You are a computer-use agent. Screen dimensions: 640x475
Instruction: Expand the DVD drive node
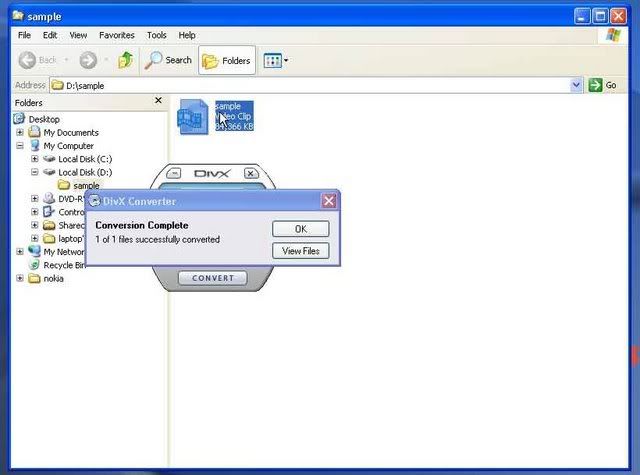click(x=35, y=199)
